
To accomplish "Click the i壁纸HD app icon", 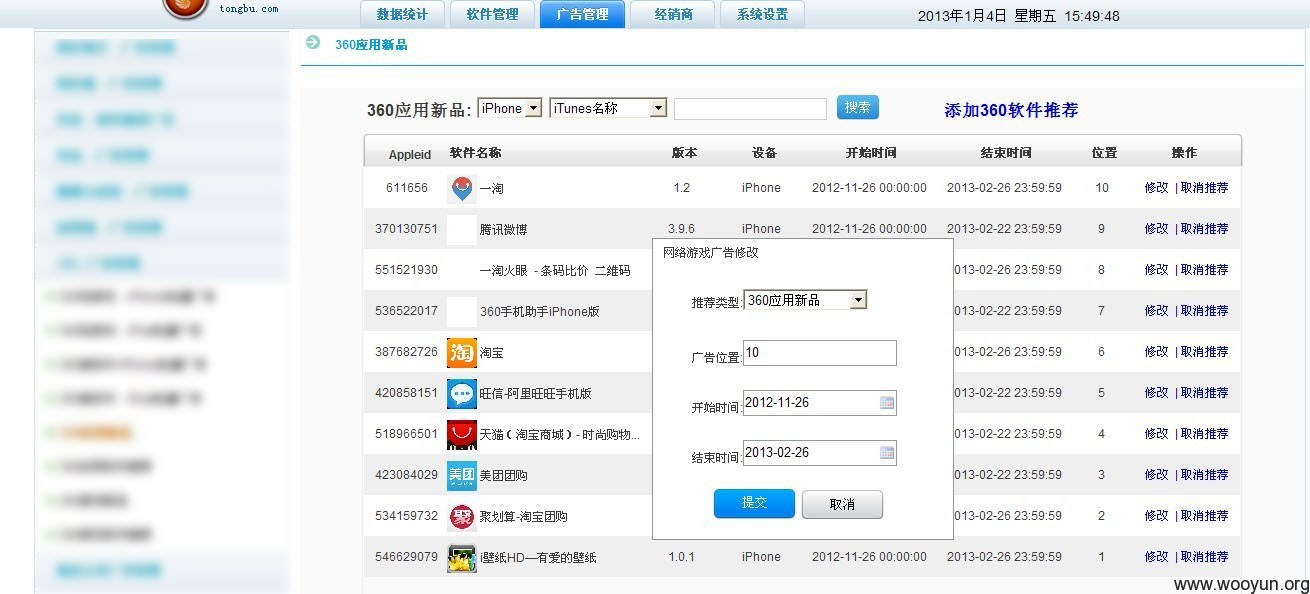I will point(461,557).
